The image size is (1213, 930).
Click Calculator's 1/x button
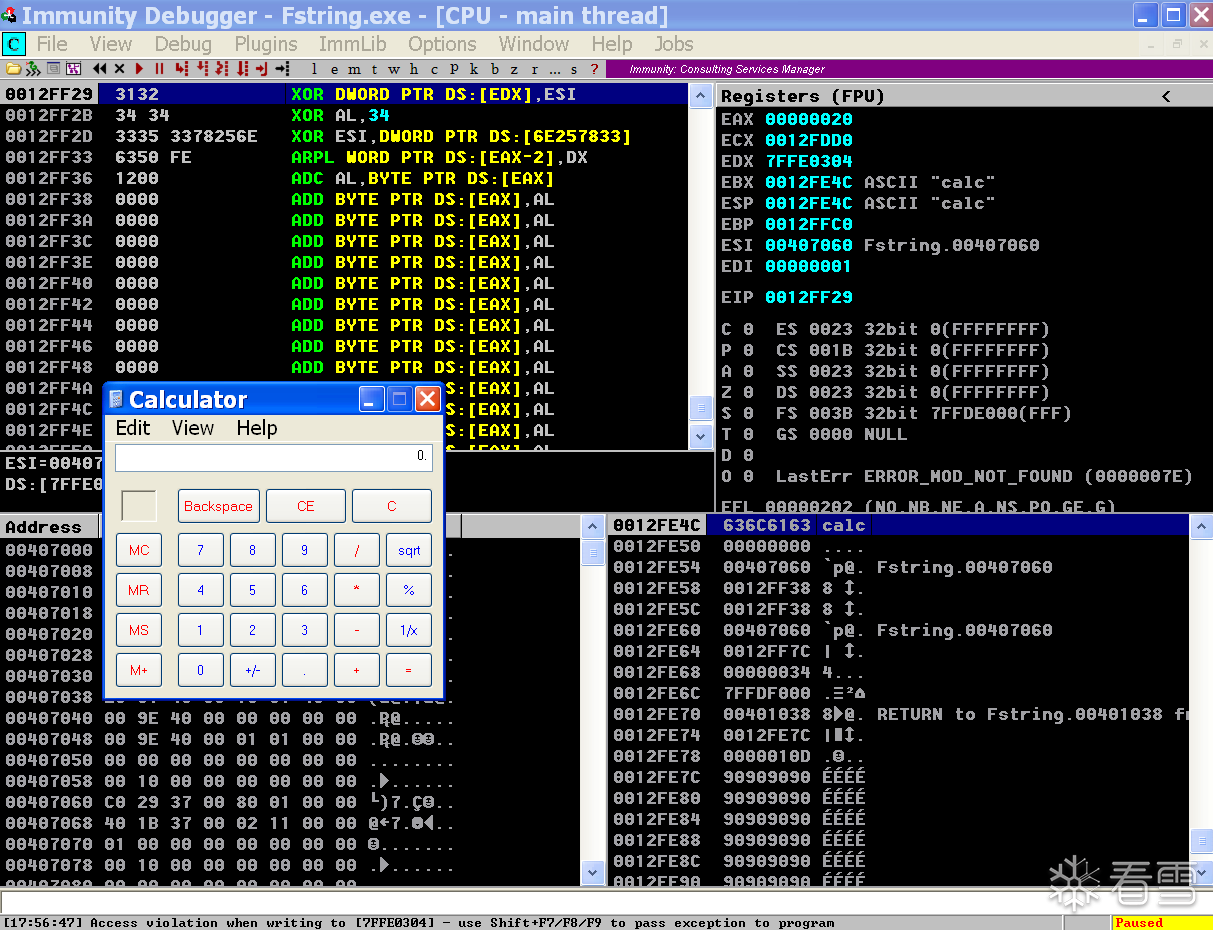(409, 630)
